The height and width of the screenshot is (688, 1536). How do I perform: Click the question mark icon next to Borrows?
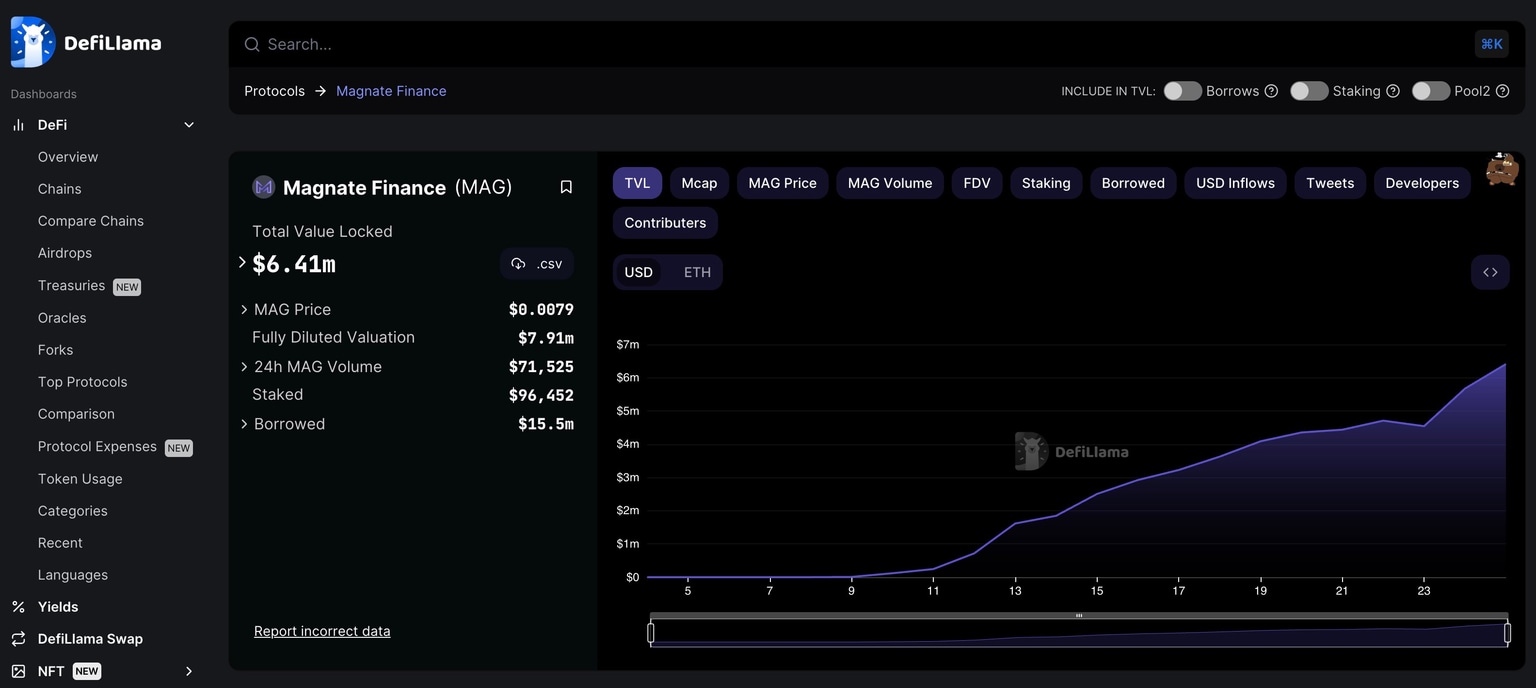(x=1271, y=91)
